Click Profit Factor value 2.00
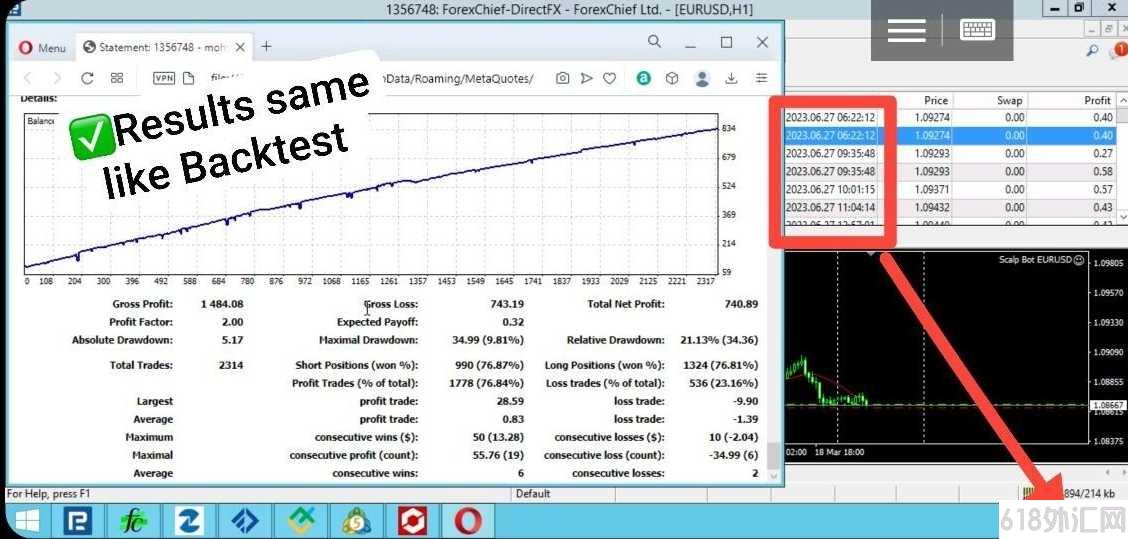Viewport: 1128px width, 539px height. [x=232, y=322]
